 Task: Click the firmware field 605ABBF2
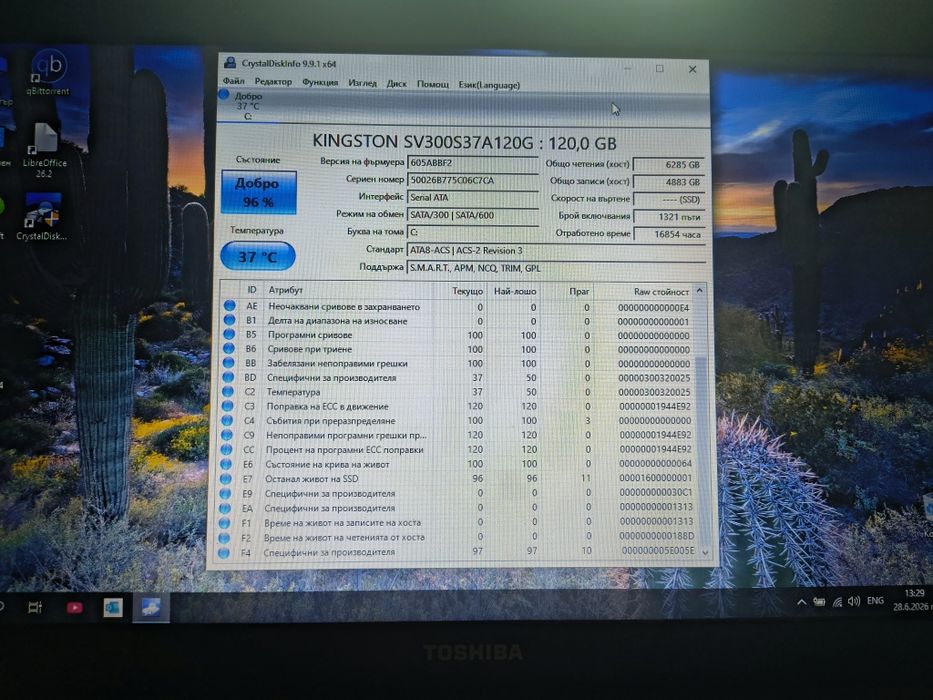pos(473,163)
